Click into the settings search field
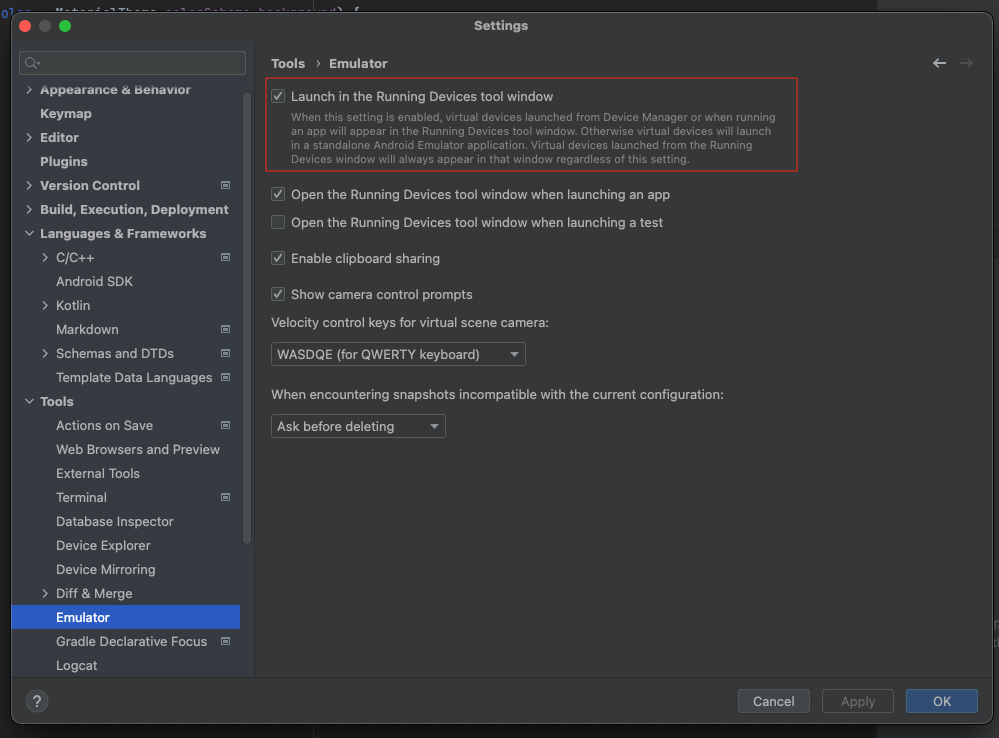 tap(140, 63)
